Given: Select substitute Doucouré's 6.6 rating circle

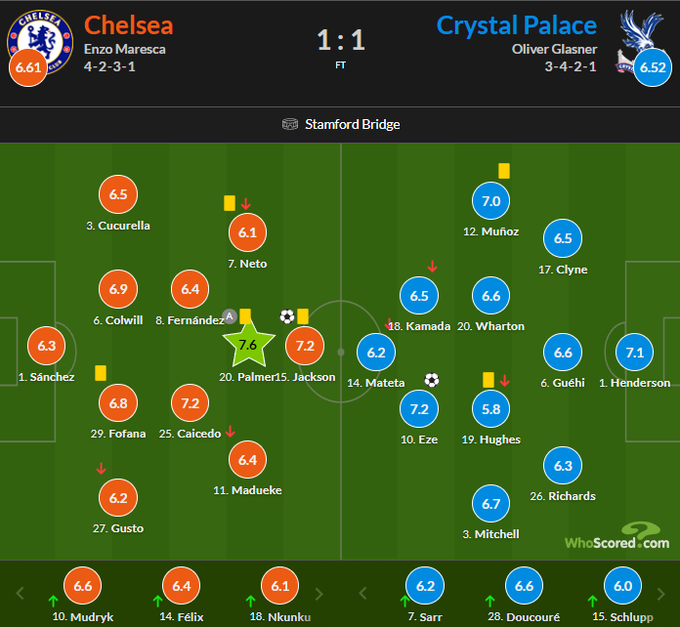Looking at the screenshot, I should 525,588.
